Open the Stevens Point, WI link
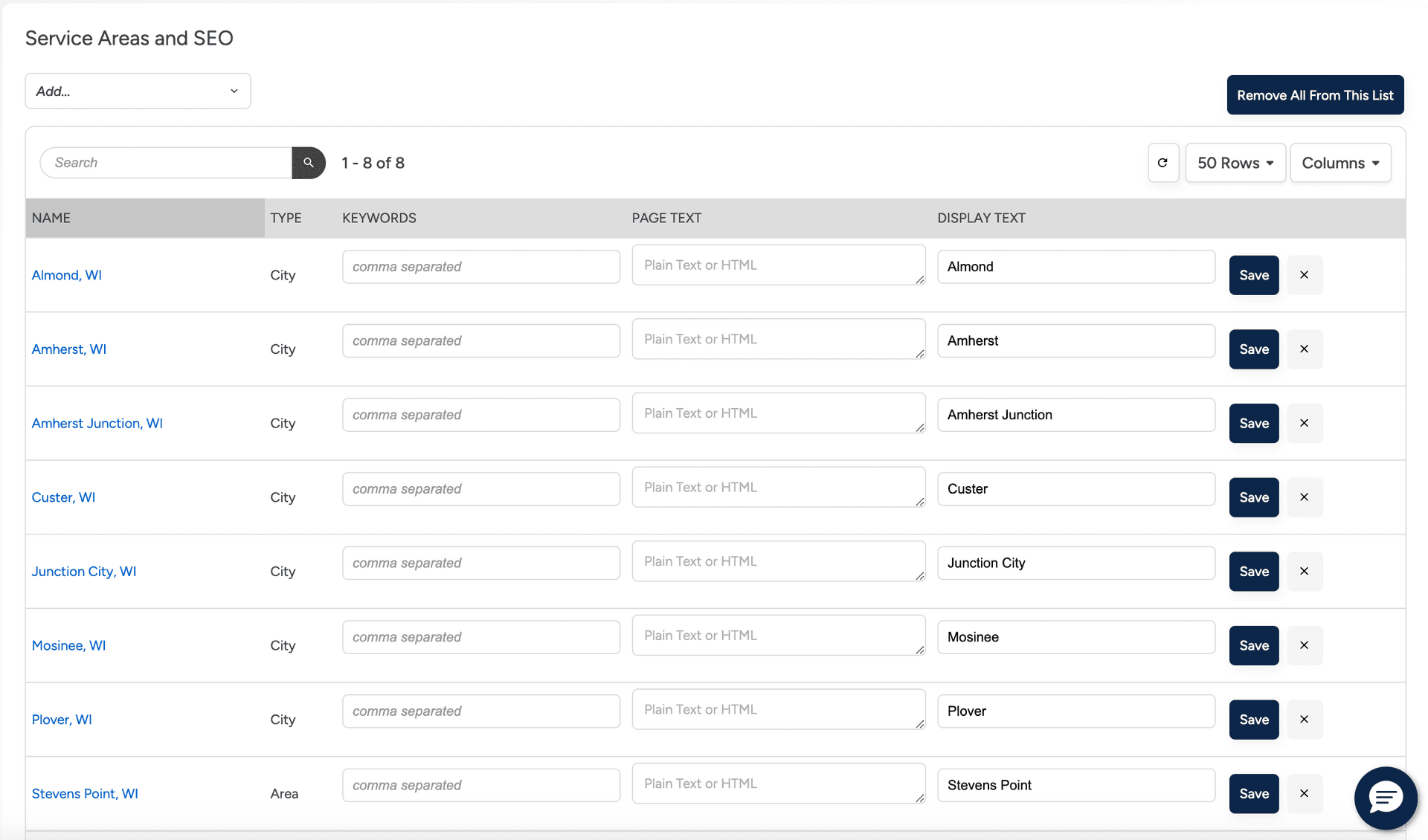The image size is (1428, 840). click(x=85, y=794)
